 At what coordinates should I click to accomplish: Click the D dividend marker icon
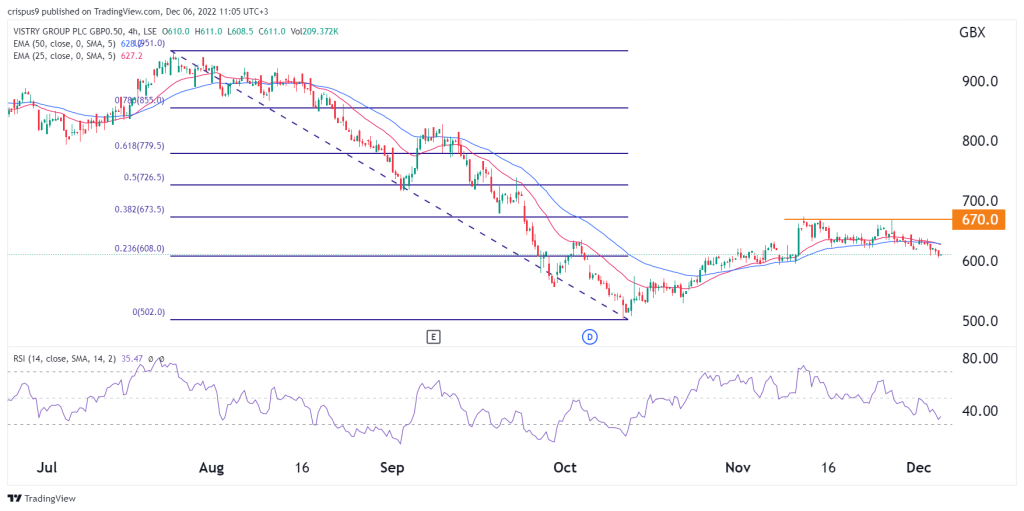[588, 337]
